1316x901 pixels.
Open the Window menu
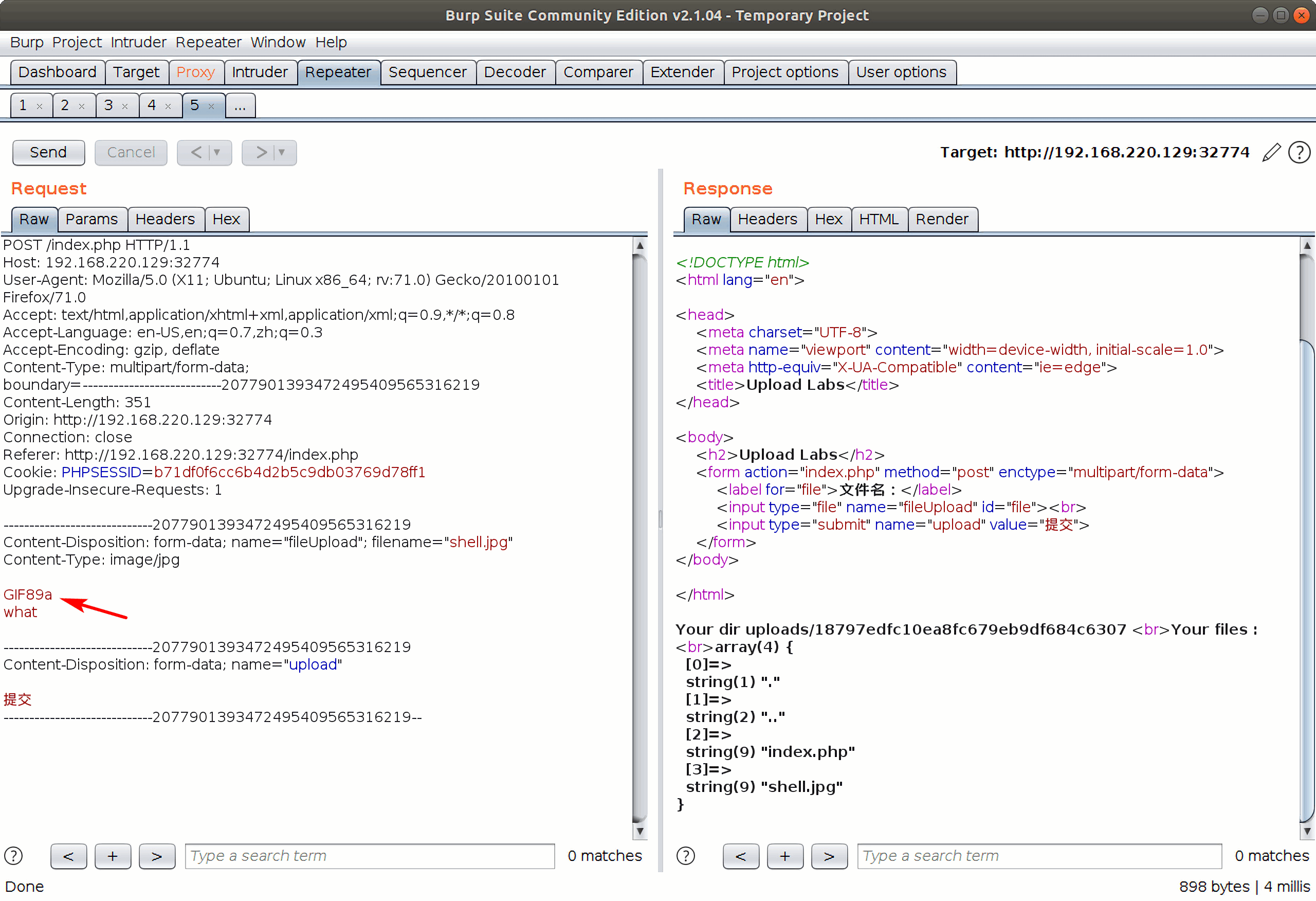[x=278, y=43]
